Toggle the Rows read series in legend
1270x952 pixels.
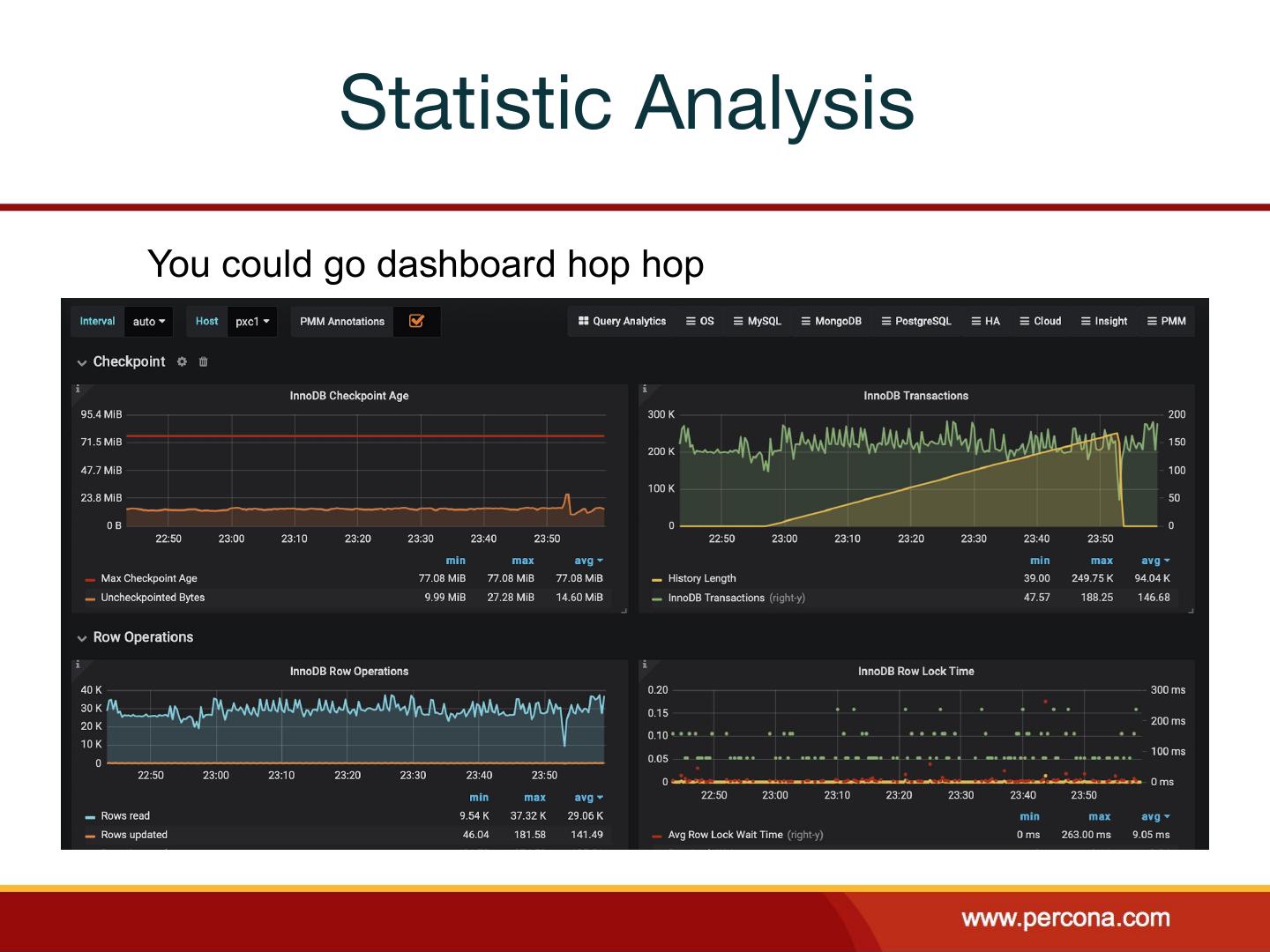pos(125,815)
